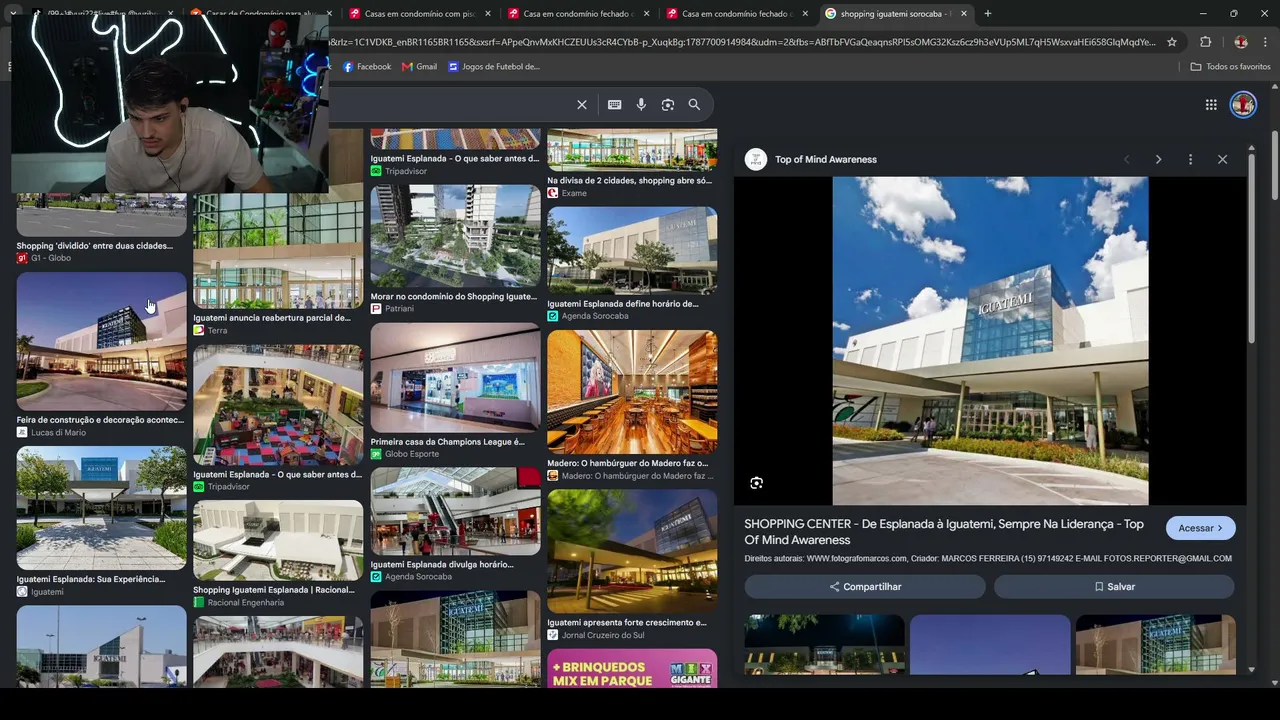Open 'Iguatemi Esplanada: Sua Experiência' thumbnail
The image size is (1280, 720).
tap(101, 508)
